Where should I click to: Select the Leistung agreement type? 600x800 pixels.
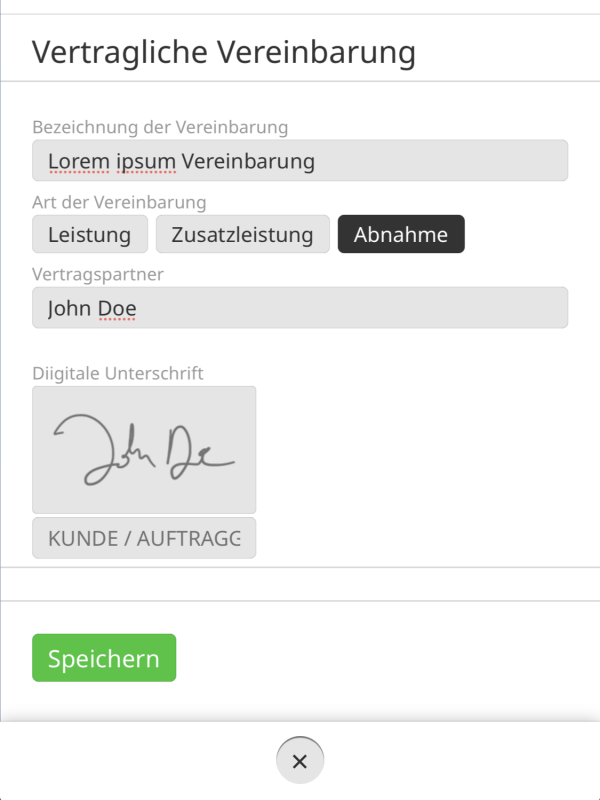(89, 234)
